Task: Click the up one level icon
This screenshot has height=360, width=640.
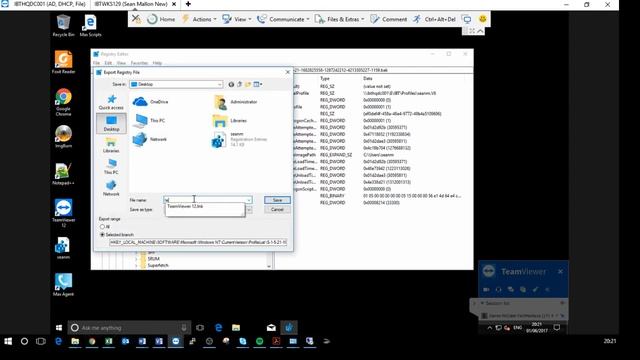Action: 240,84
